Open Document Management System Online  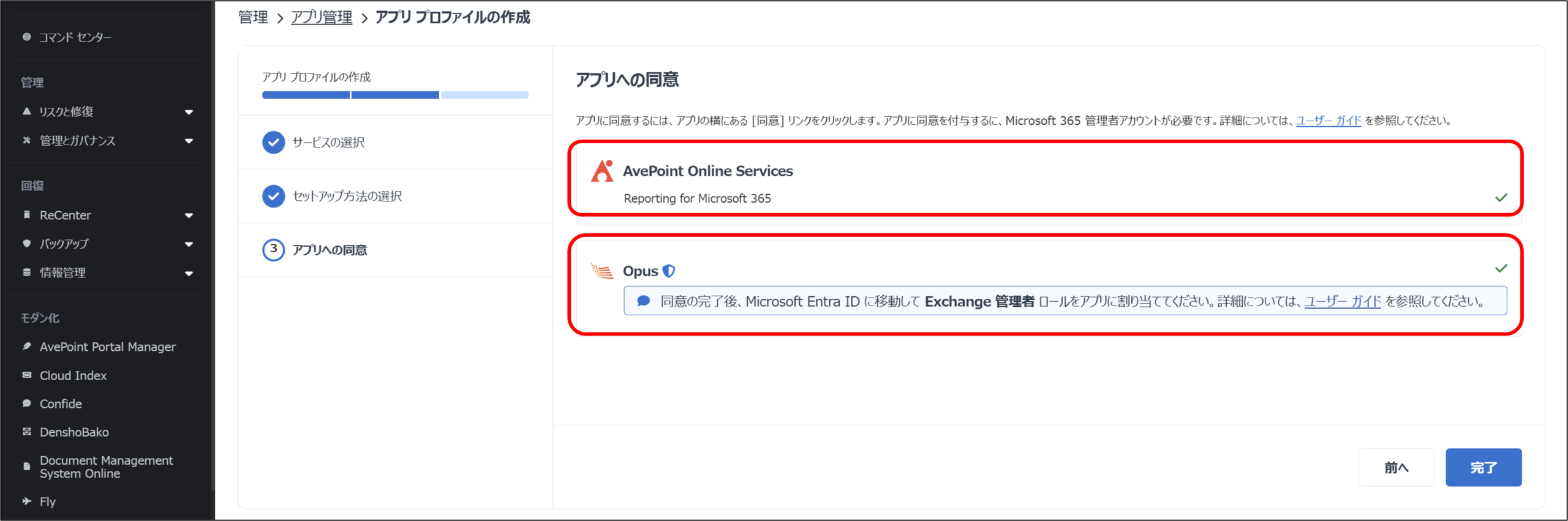click(x=106, y=467)
